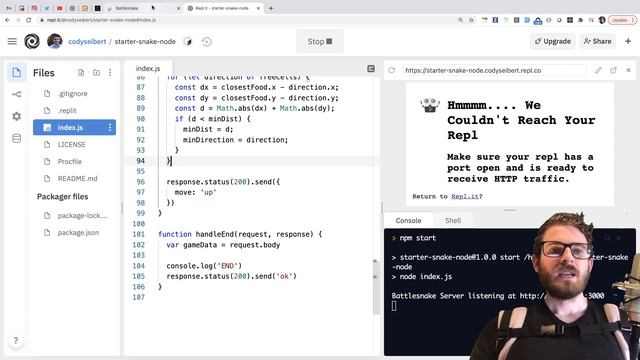Edit the preview URL pencil icon
This screenshot has width=640, height=360.
[x=598, y=70]
